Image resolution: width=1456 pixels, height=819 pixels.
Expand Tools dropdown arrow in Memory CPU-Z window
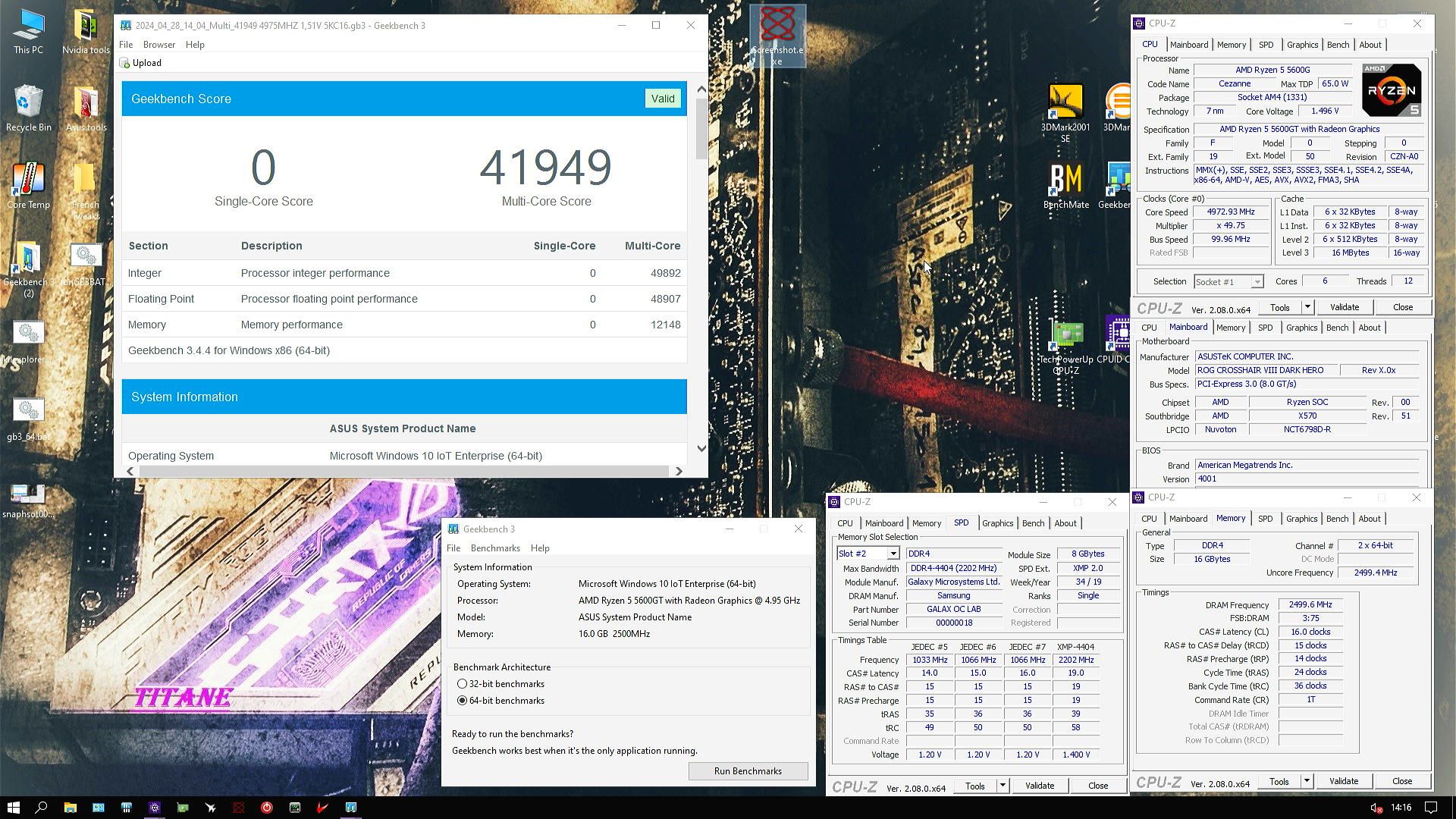(x=1307, y=781)
